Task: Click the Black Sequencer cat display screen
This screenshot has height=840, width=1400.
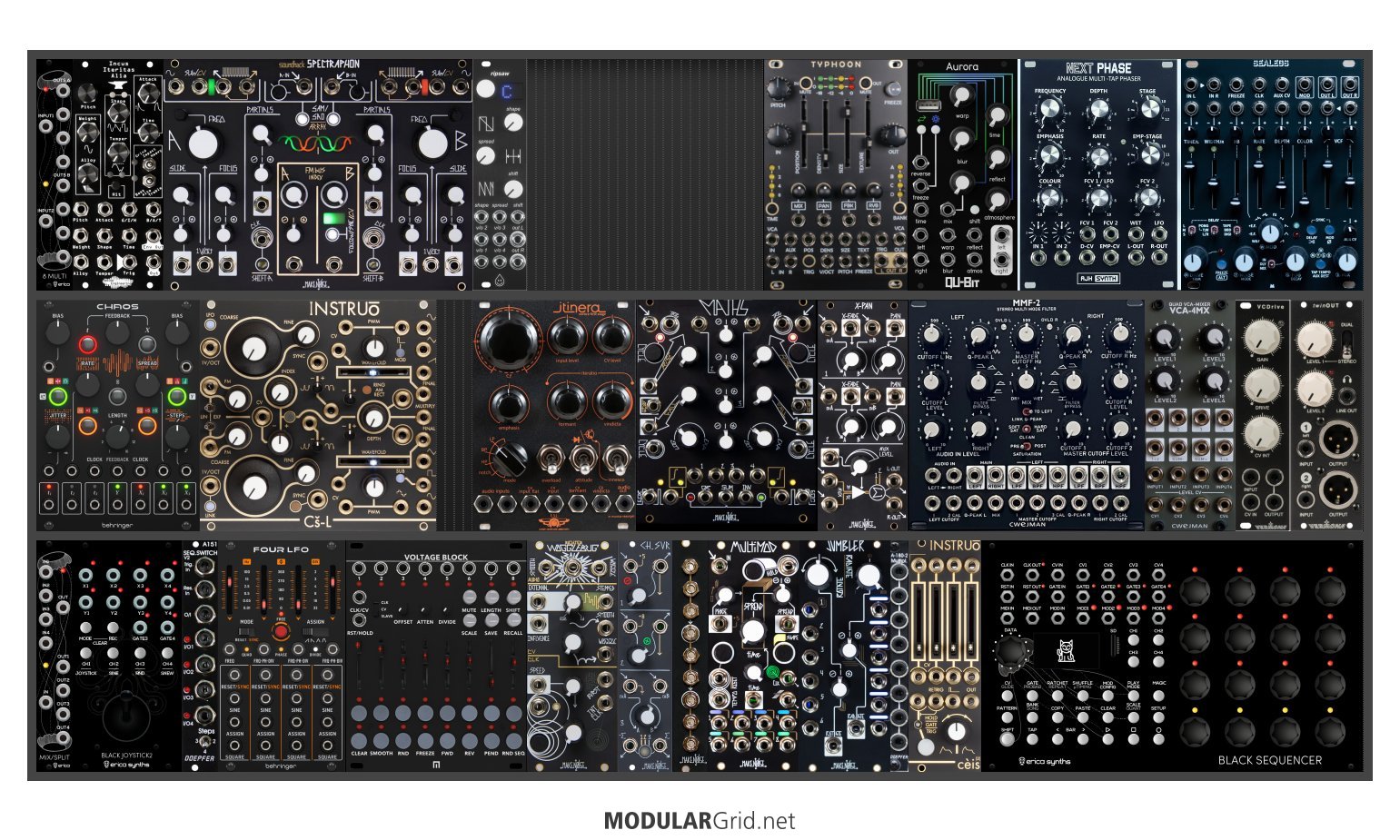Action: coord(1068,650)
